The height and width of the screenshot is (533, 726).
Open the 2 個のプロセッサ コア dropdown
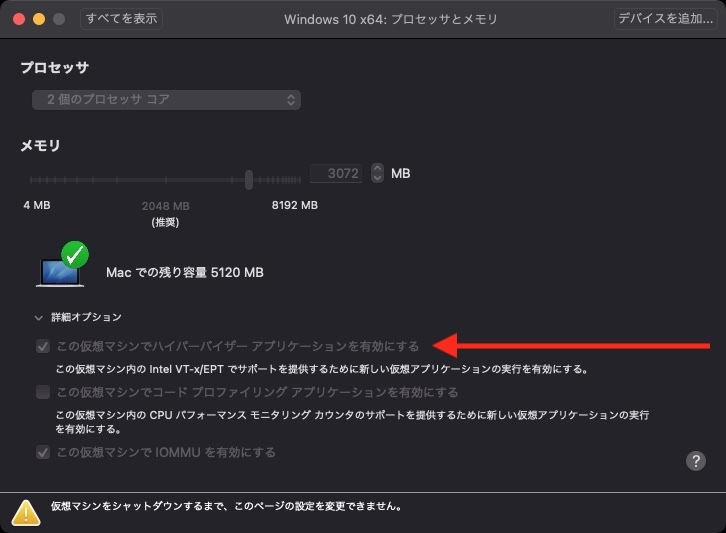pyautogui.click(x=166, y=100)
